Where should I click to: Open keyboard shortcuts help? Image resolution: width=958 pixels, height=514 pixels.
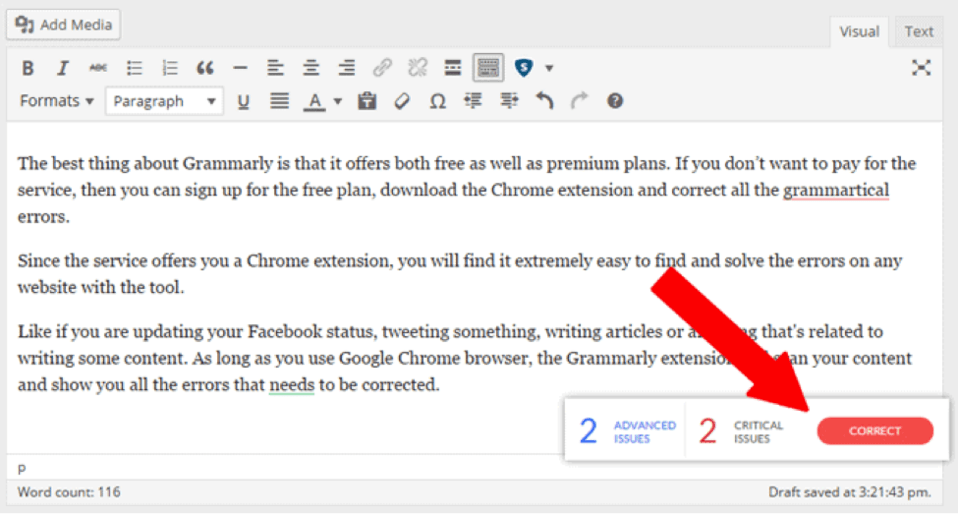(615, 101)
